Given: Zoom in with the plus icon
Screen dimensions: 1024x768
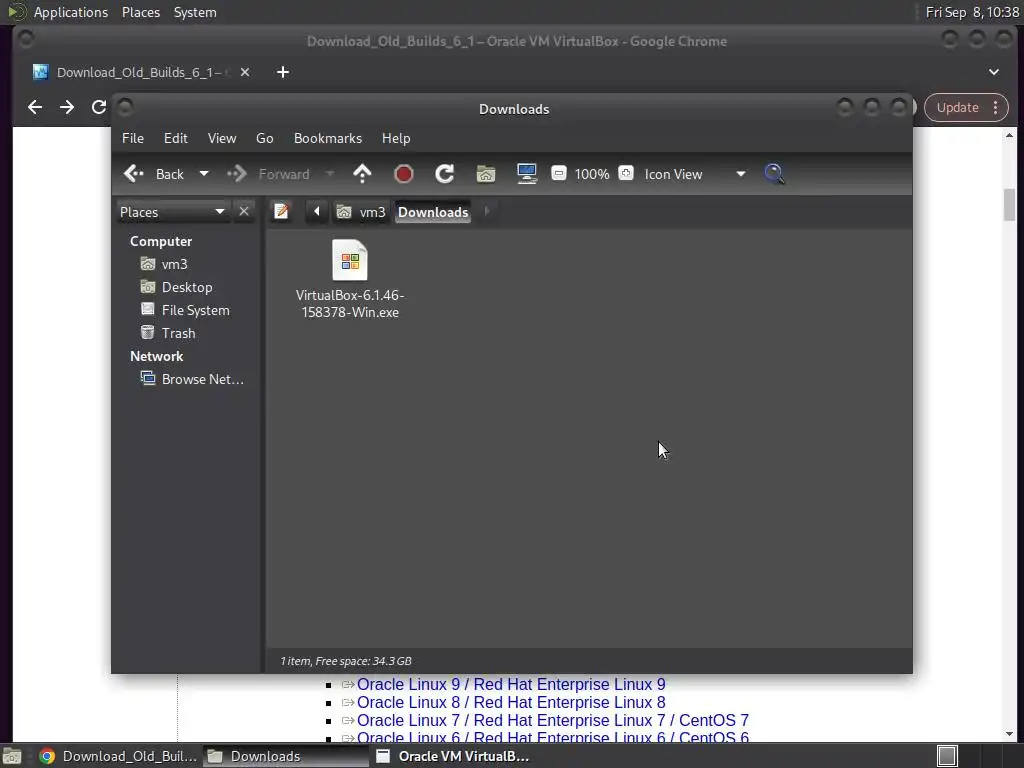Looking at the screenshot, I should [626, 173].
